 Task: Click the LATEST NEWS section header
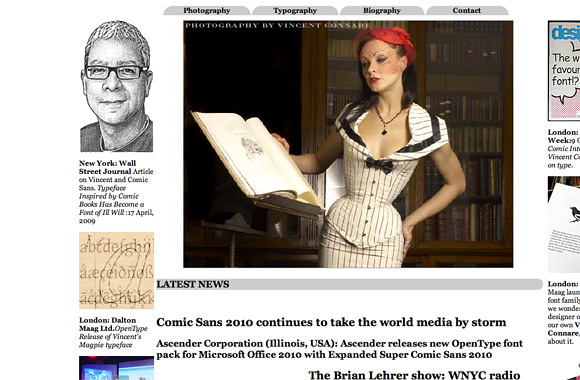pyautogui.click(x=349, y=284)
